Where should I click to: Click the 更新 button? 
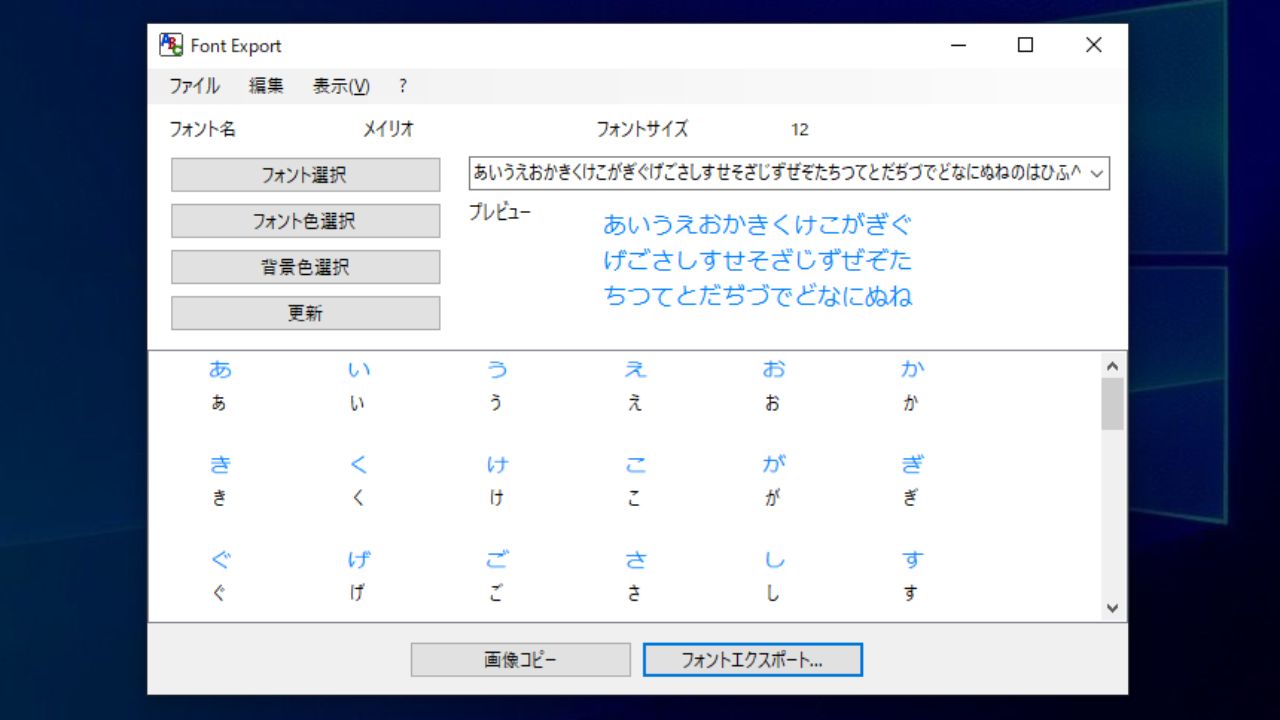click(305, 313)
